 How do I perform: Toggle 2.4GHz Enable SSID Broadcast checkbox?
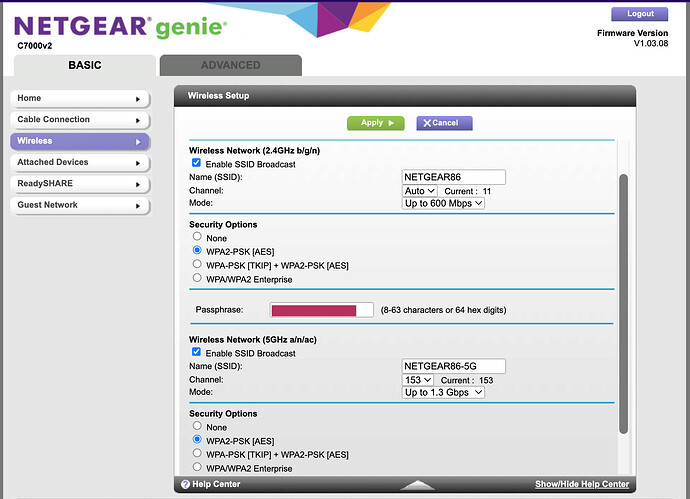[x=196, y=163]
